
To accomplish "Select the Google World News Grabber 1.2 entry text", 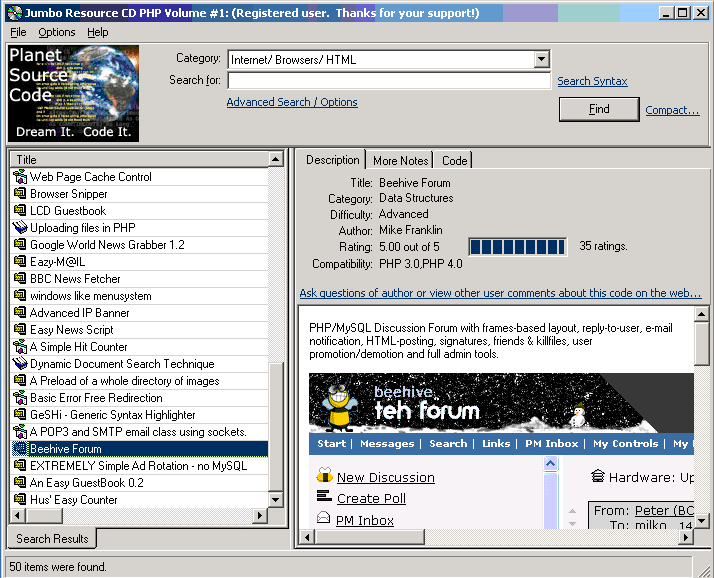I will pyautogui.click(x=107, y=245).
